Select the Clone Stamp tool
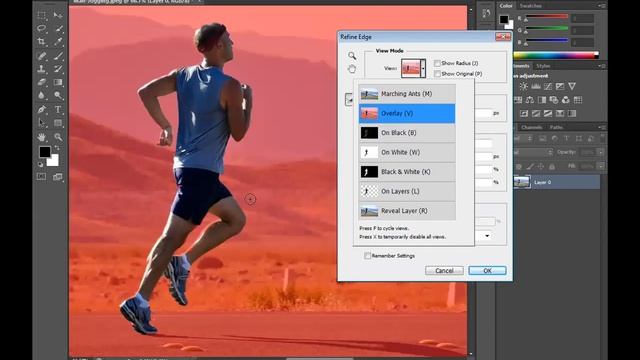Viewport: 640px width, 360px height. (42, 69)
